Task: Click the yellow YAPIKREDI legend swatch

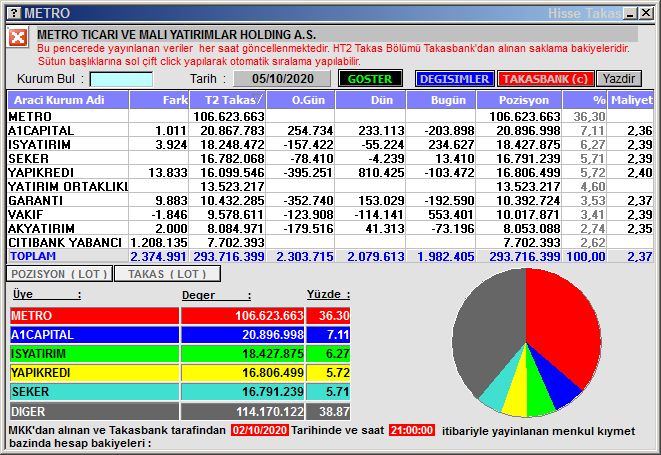Action: click(x=94, y=373)
